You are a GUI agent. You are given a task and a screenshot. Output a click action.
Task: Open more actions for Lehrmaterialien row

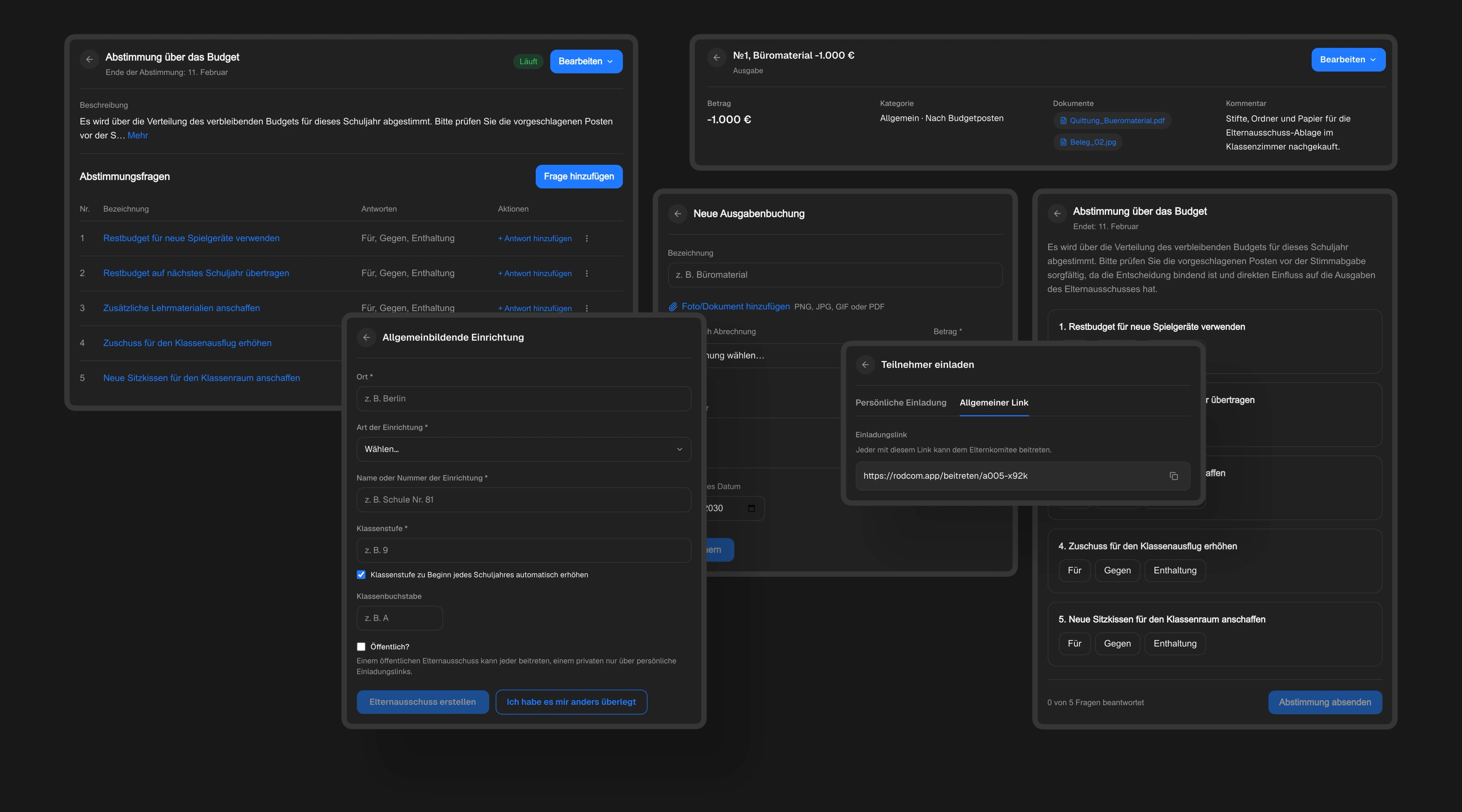(586, 308)
